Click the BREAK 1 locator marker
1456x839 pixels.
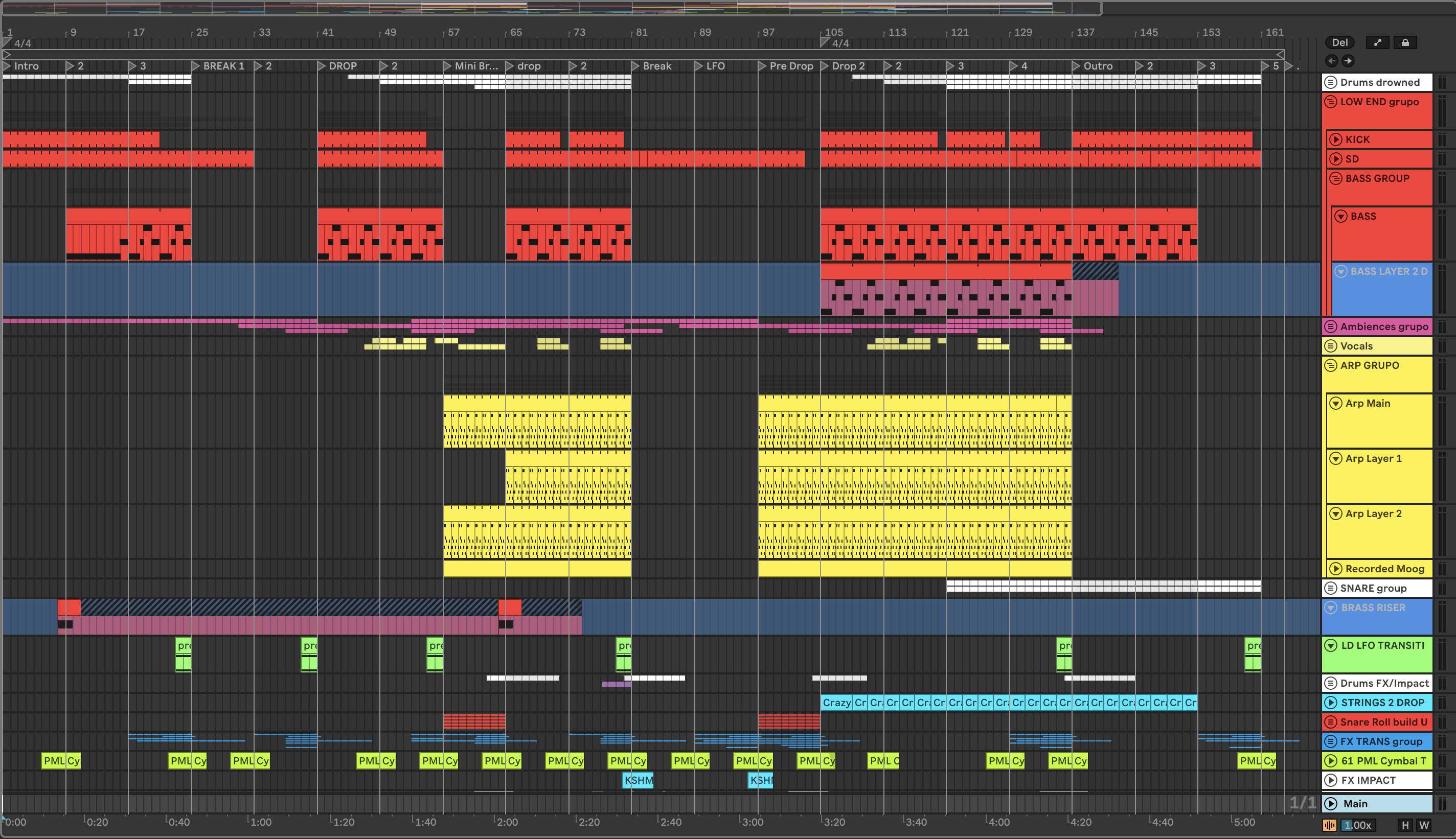(x=223, y=66)
